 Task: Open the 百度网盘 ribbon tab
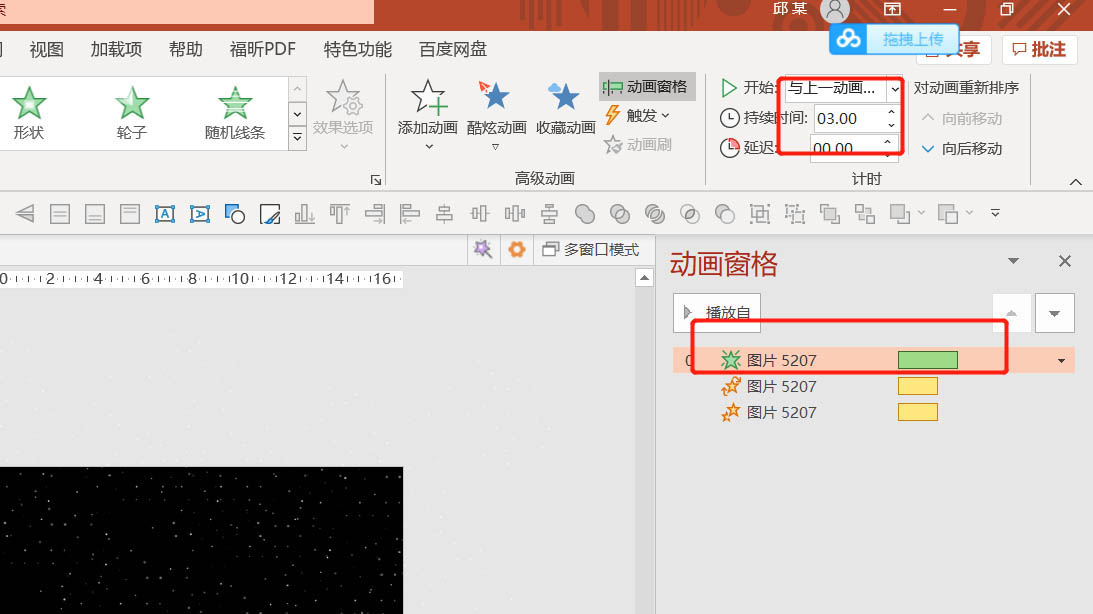(x=452, y=49)
